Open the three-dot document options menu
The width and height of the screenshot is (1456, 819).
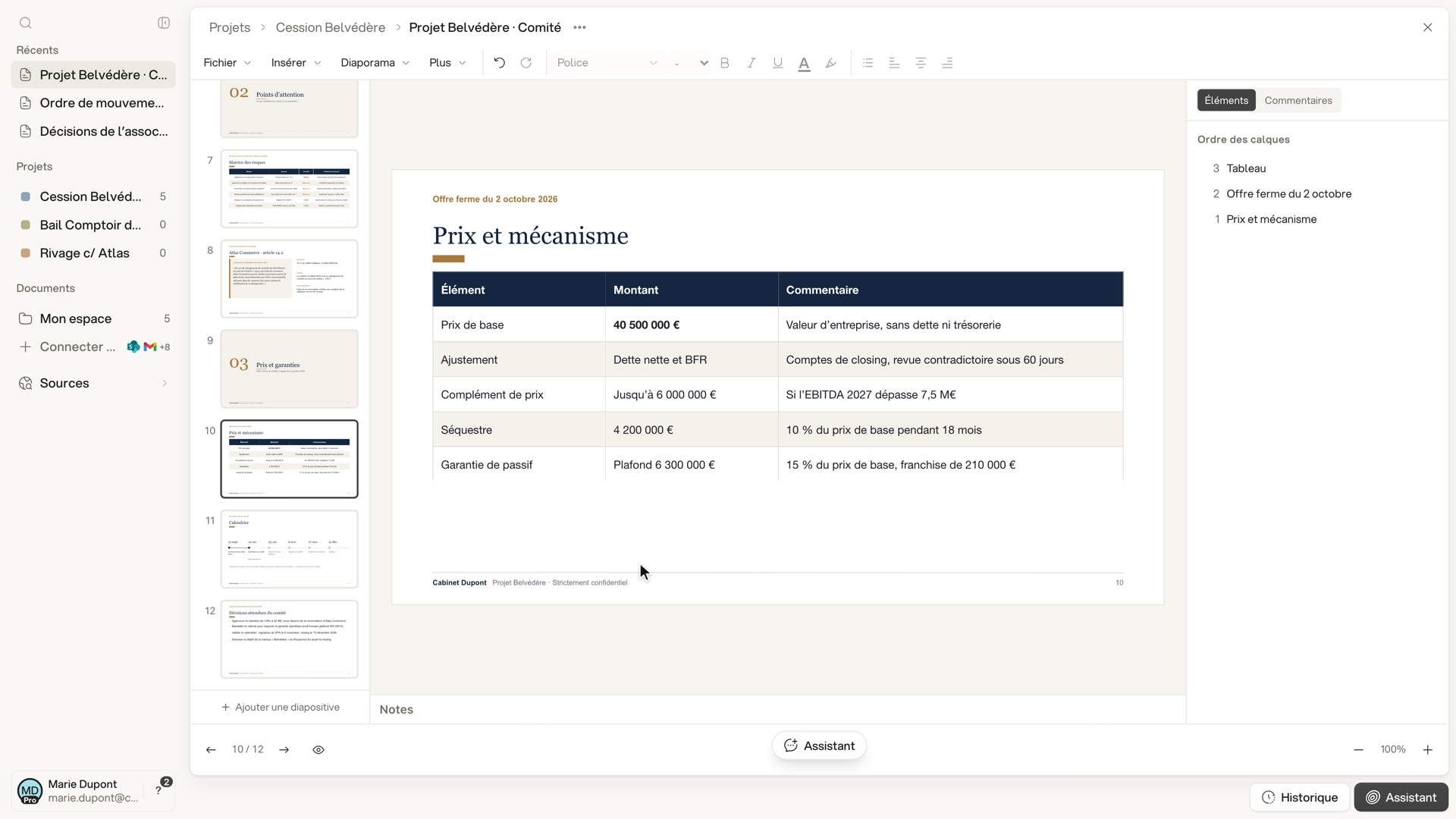[579, 27]
